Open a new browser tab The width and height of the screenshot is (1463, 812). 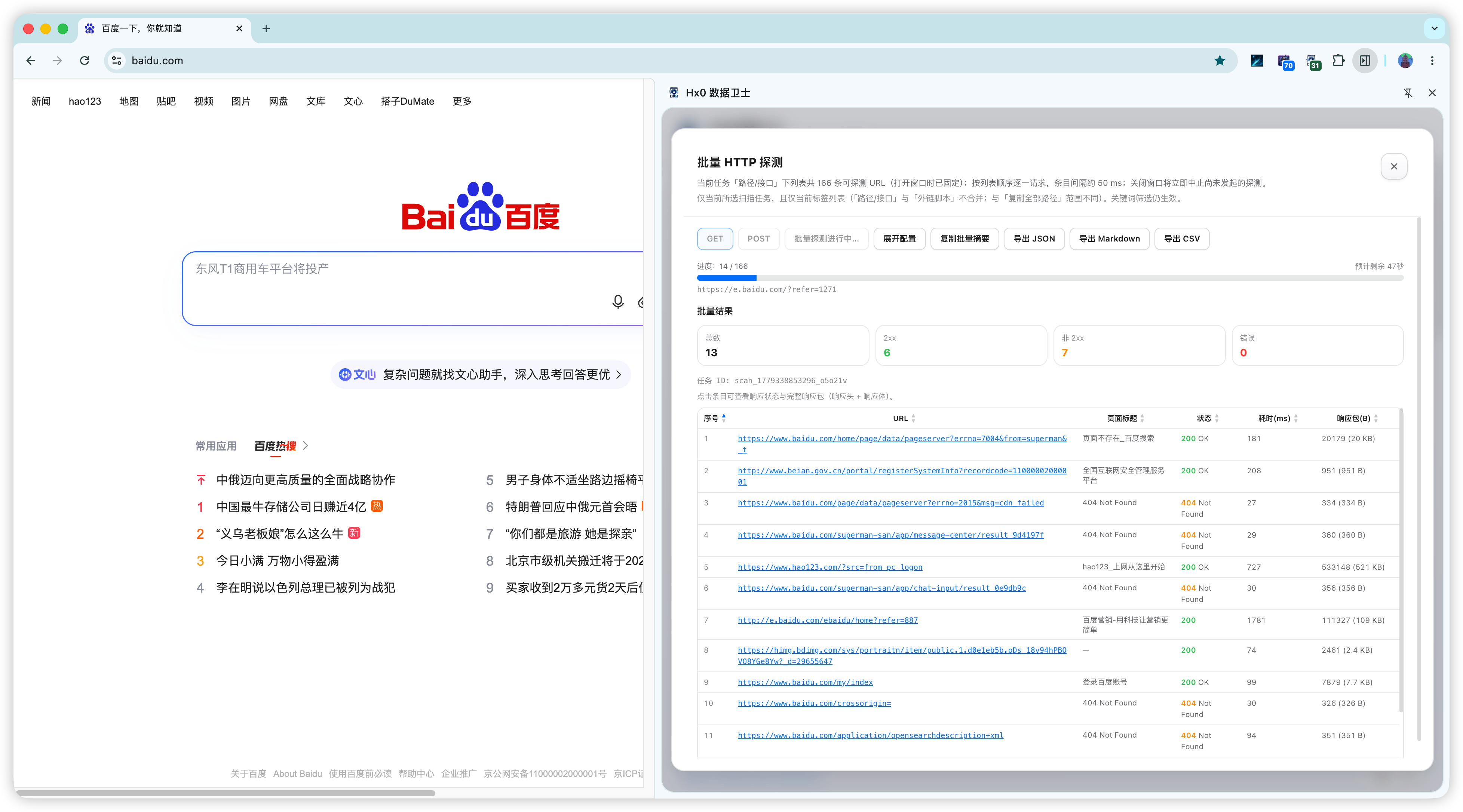click(266, 28)
